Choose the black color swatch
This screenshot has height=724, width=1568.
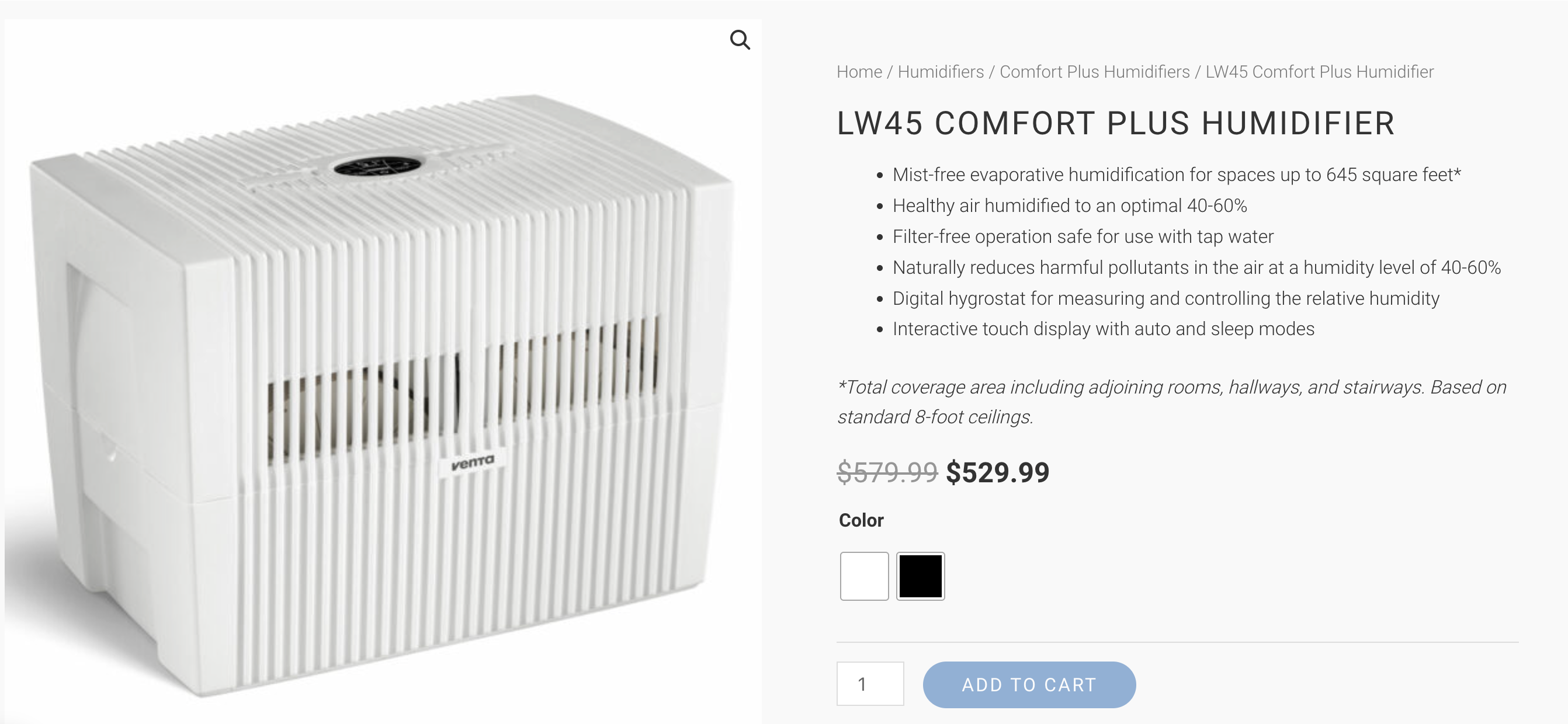pyautogui.click(x=920, y=576)
